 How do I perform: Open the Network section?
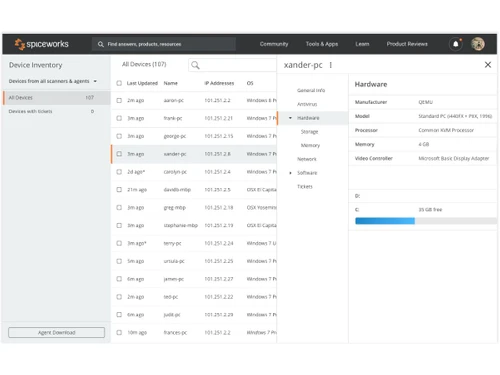pos(307,159)
